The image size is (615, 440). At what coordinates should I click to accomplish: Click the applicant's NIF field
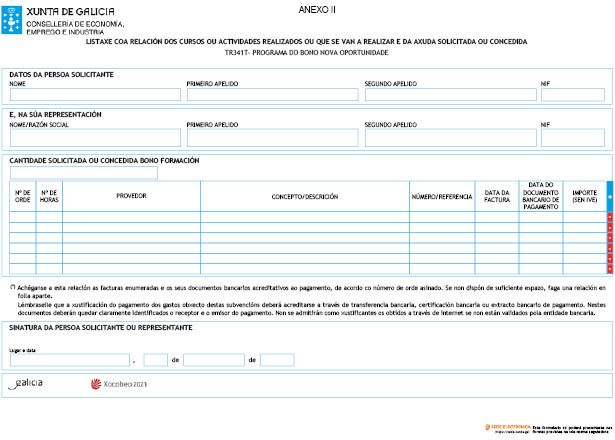(x=572, y=96)
